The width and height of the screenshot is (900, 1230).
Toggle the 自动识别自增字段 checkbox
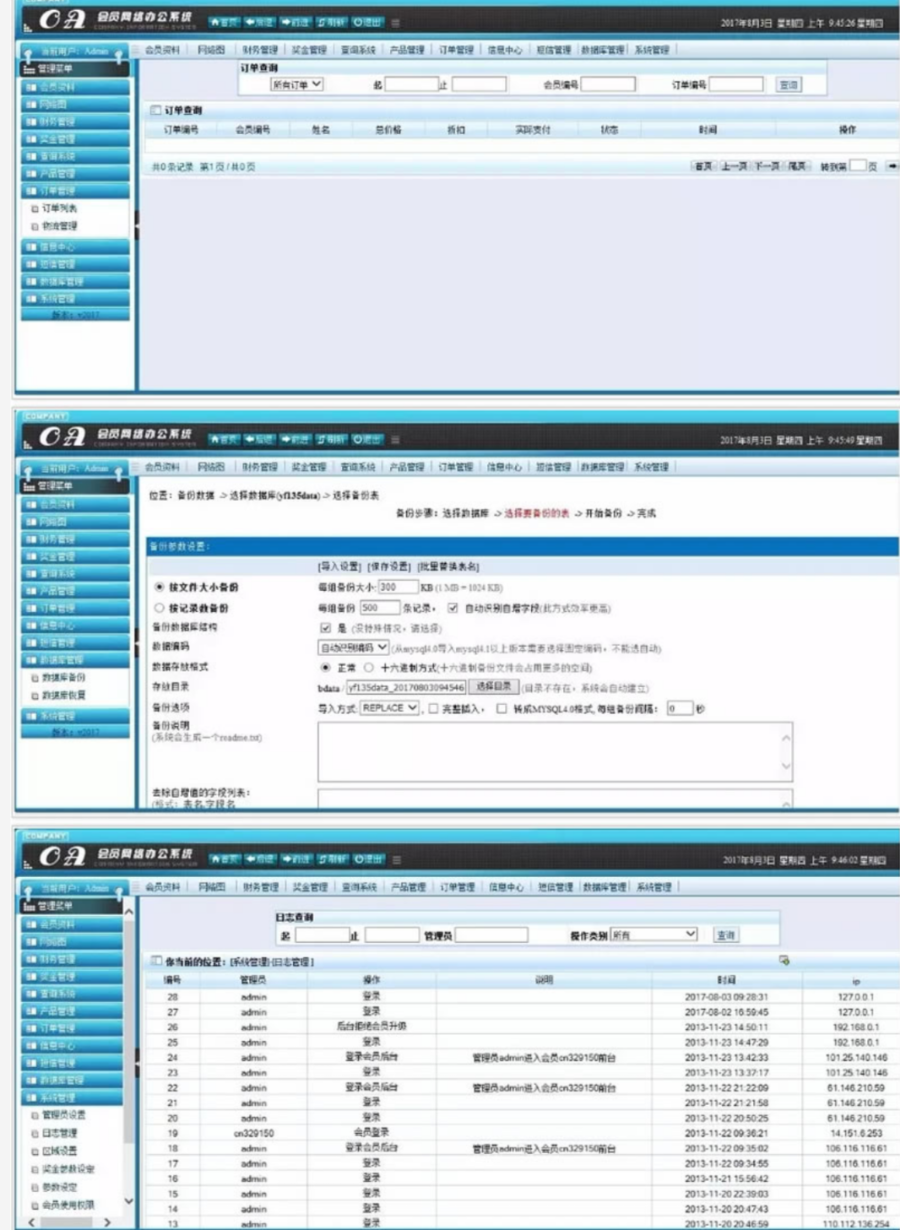click(x=453, y=607)
